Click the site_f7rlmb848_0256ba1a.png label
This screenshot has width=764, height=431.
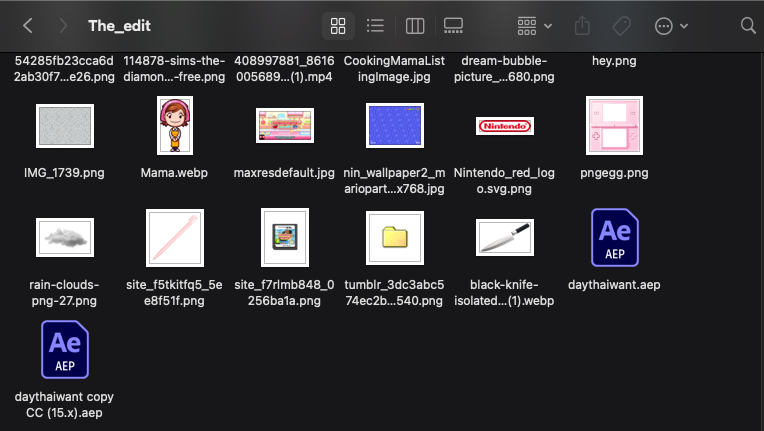click(284, 293)
